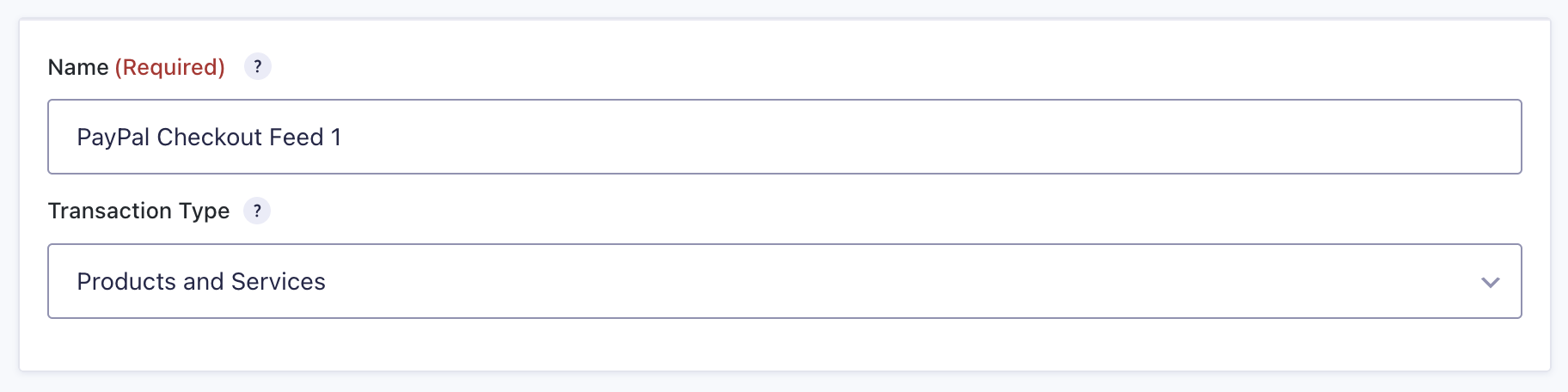Open the tooltip for the Name field
1568x392 pixels.
point(257,66)
